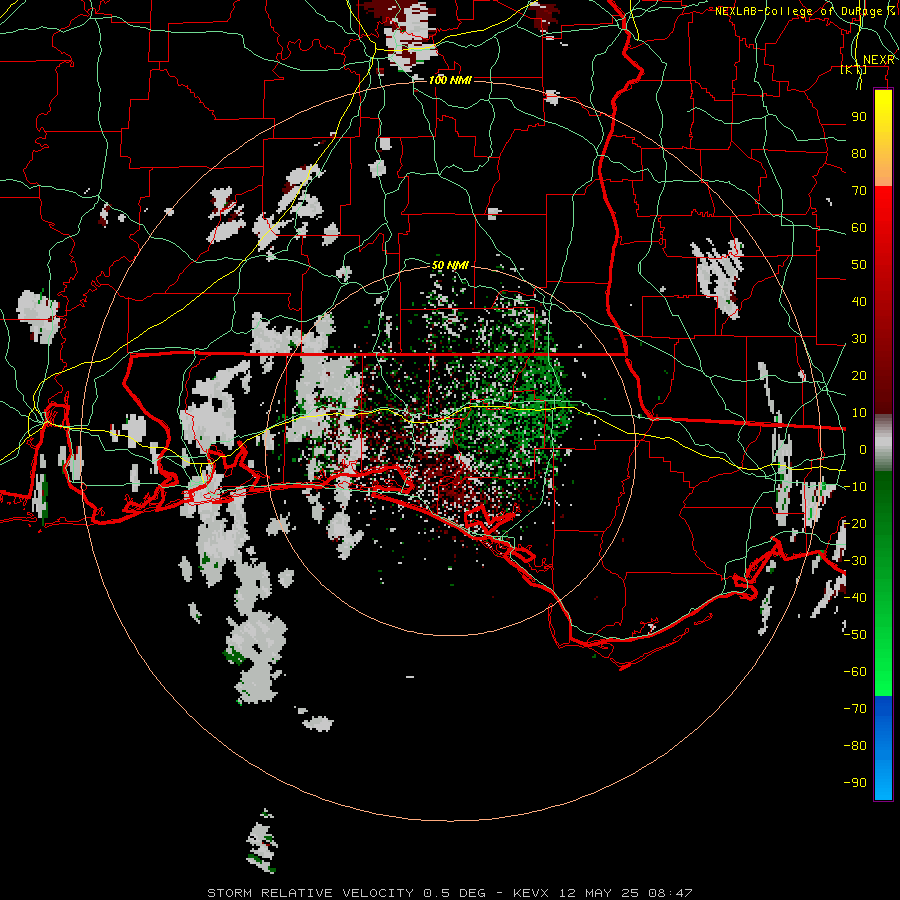Image resolution: width=900 pixels, height=900 pixels.
Task: Click the 10 value on the velocity scale
Action: pyautogui.click(x=859, y=413)
